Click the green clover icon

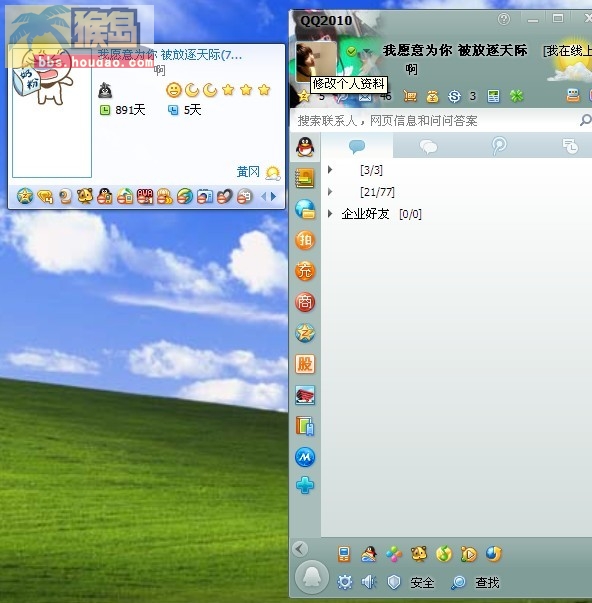(x=517, y=96)
